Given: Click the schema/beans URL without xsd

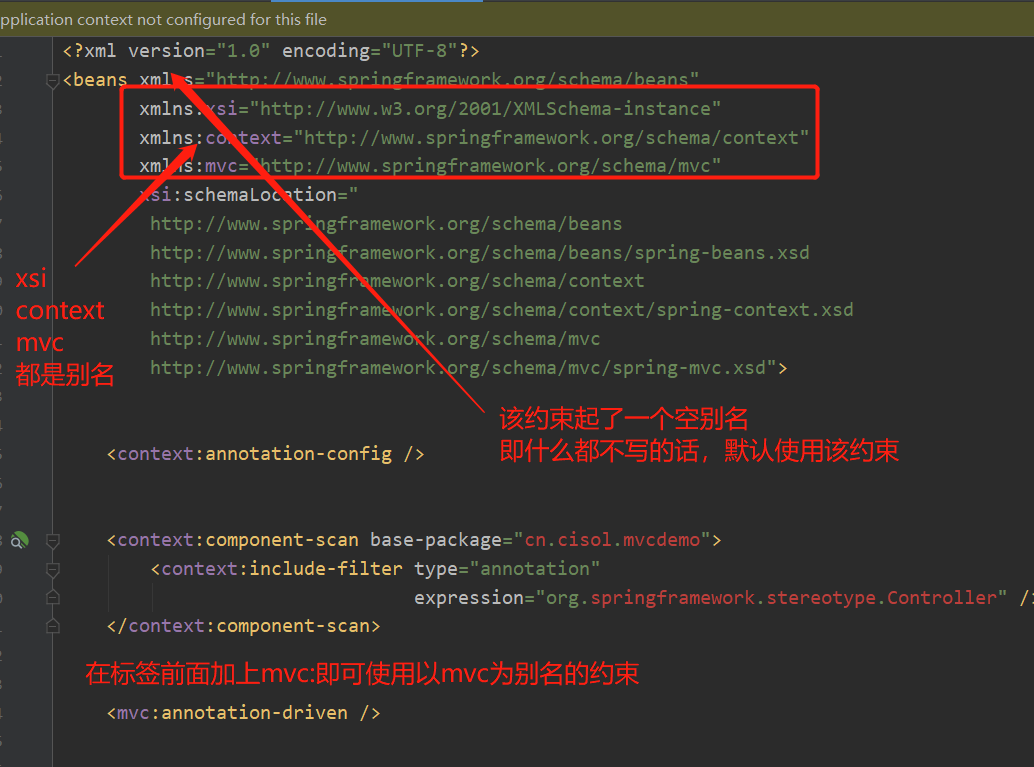Looking at the screenshot, I should 386,224.
